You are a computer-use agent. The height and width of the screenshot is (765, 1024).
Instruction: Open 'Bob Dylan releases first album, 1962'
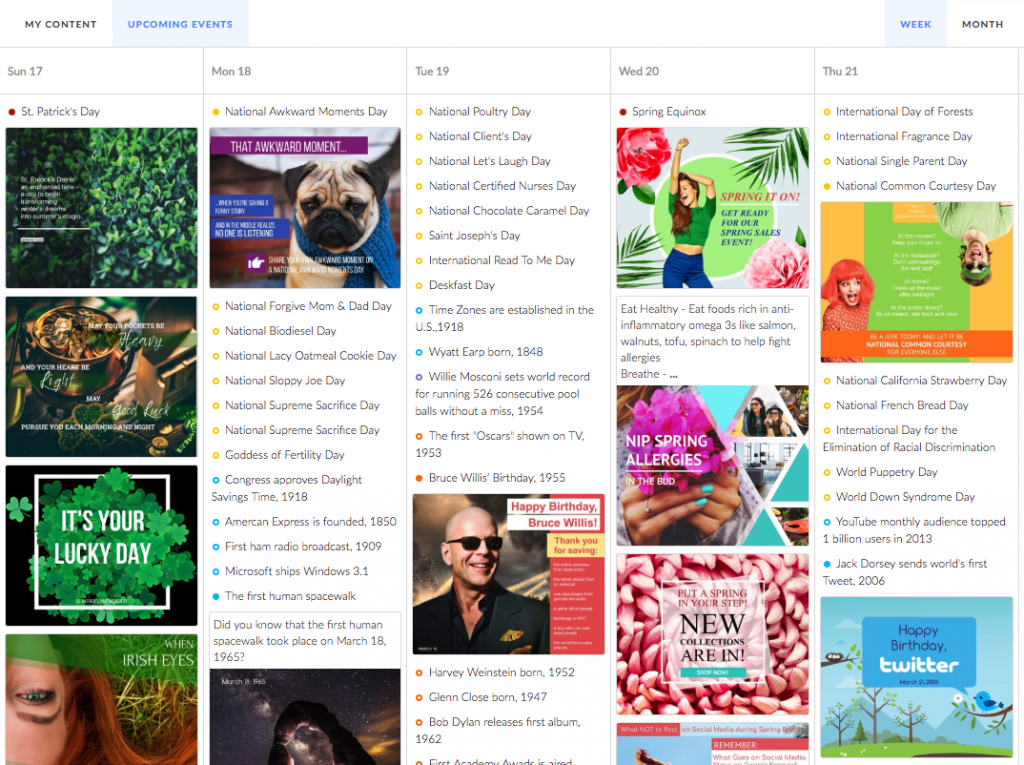coord(498,730)
